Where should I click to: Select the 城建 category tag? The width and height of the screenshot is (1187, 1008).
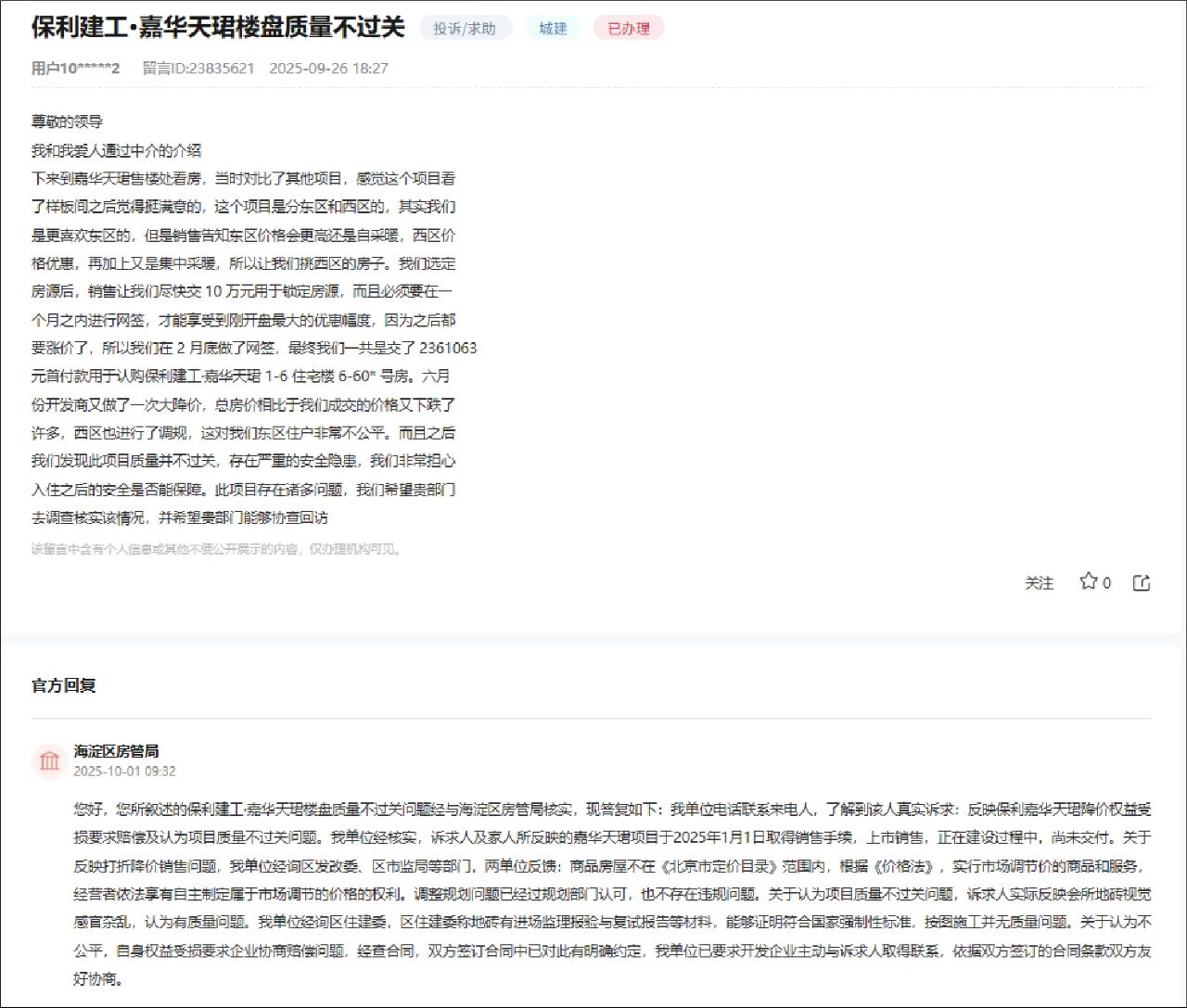tap(553, 29)
